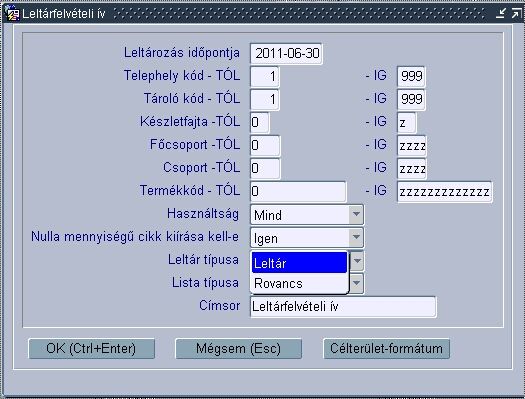Click the Készletfajta -IG field with z
This screenshot has height=399, width=525.
point(407,123)
